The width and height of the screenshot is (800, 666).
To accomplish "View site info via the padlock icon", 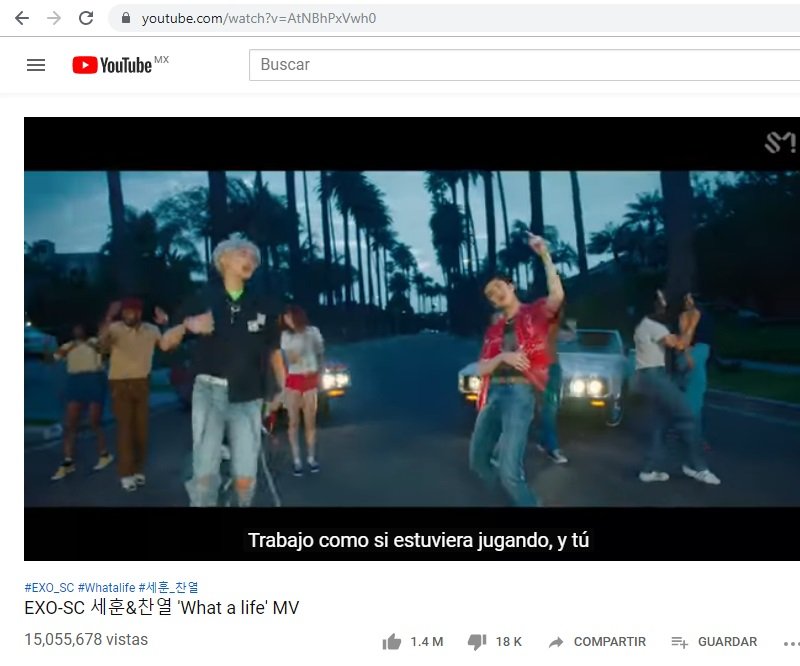I will point(126,18).
